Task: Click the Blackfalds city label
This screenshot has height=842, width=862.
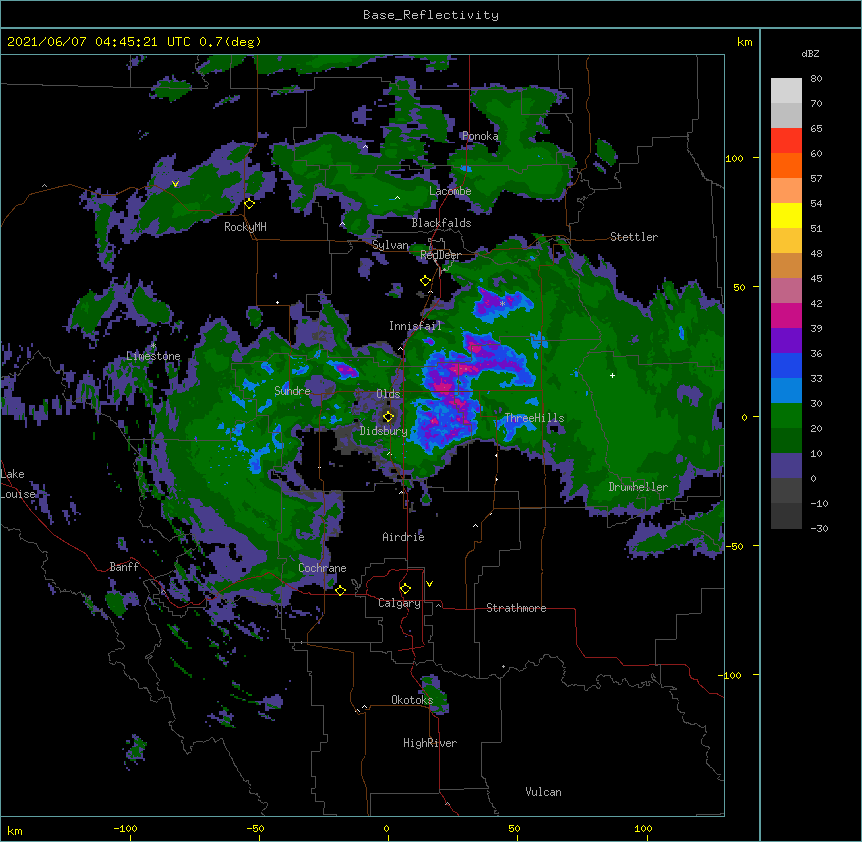Action: (x=441, y=223)
